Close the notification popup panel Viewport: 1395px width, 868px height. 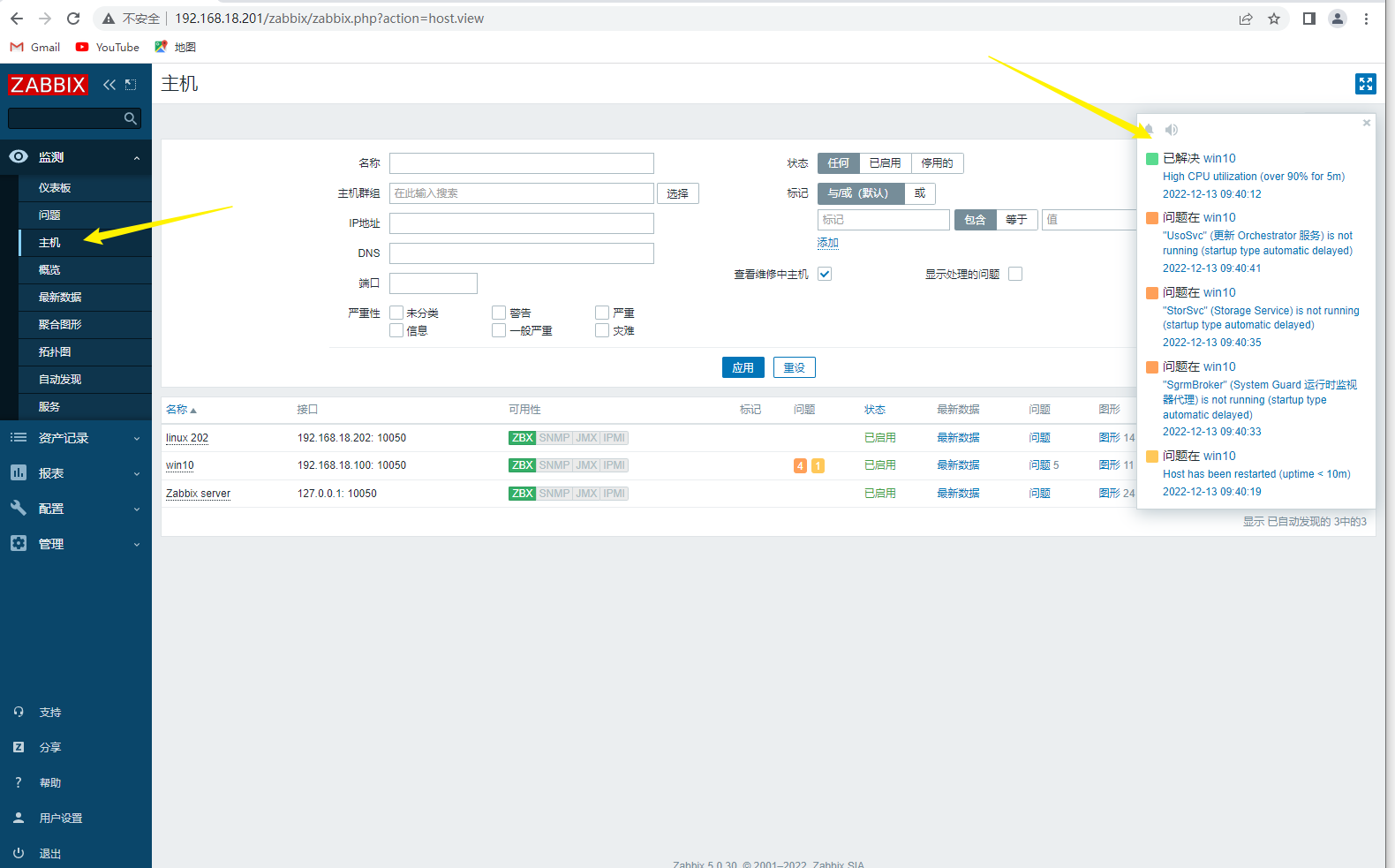point(1366,123)
